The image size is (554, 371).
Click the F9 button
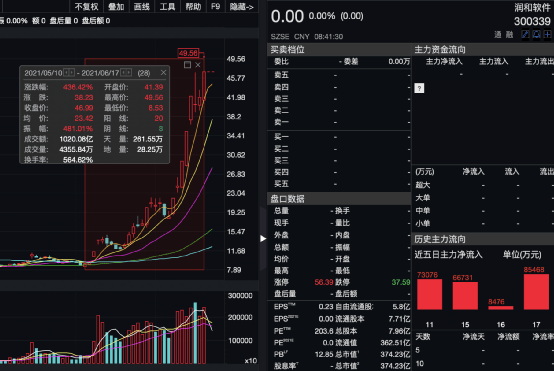[216, 6]
